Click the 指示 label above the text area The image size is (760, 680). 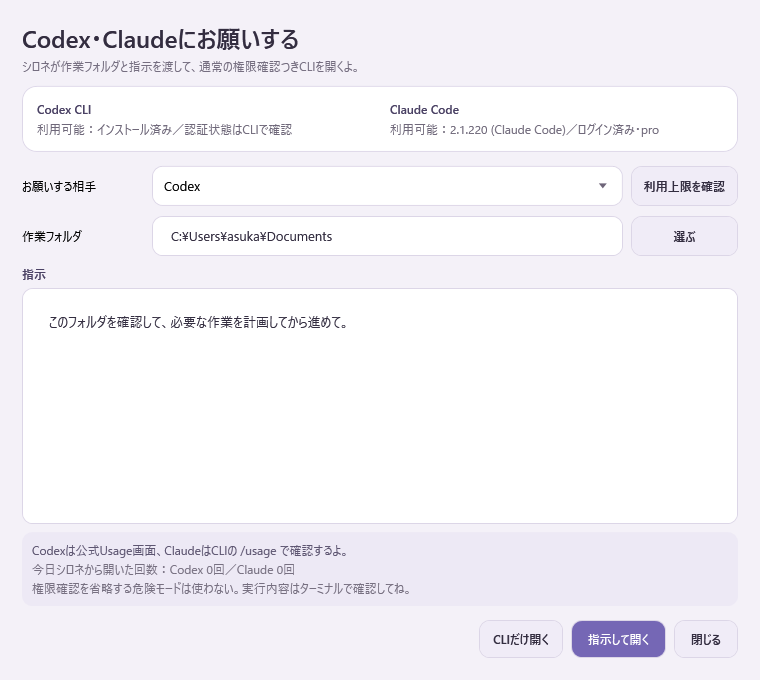[x=34, y=274]
